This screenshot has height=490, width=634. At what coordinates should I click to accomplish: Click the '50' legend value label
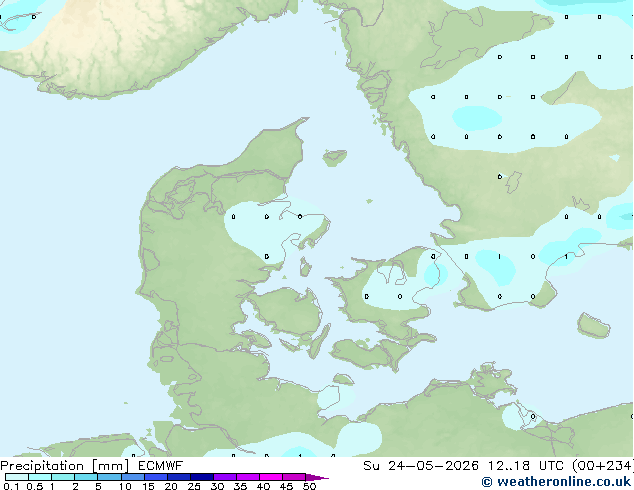309,486
